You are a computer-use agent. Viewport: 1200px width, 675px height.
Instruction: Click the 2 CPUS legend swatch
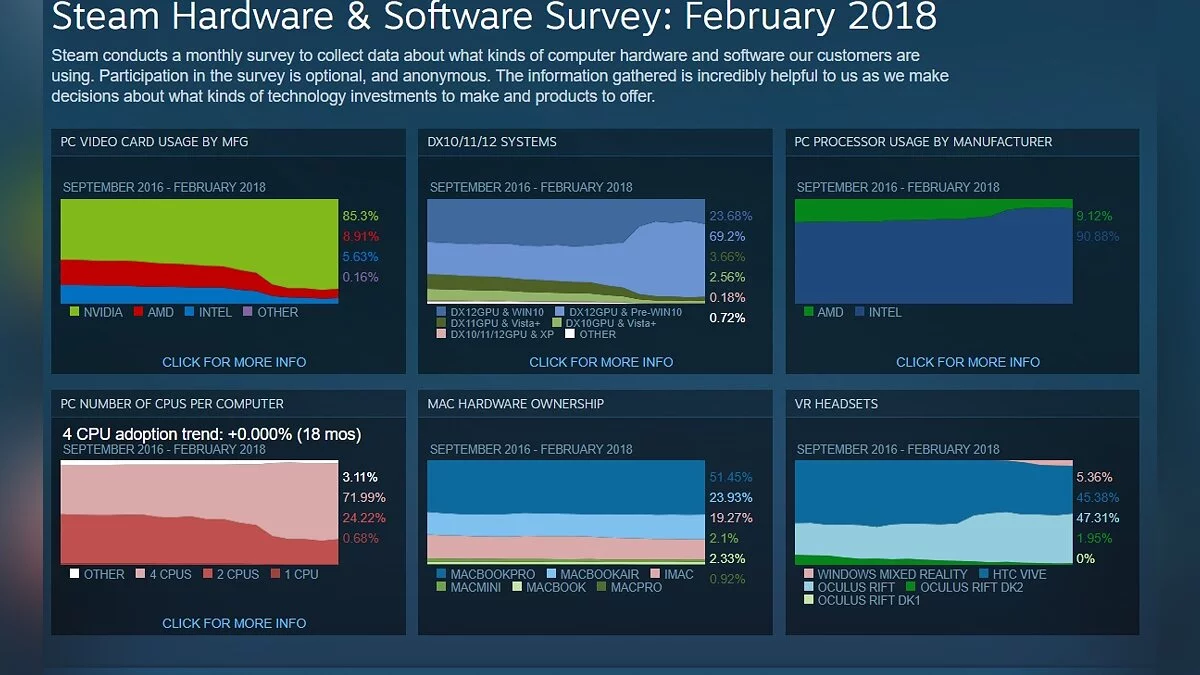[207, 574]
